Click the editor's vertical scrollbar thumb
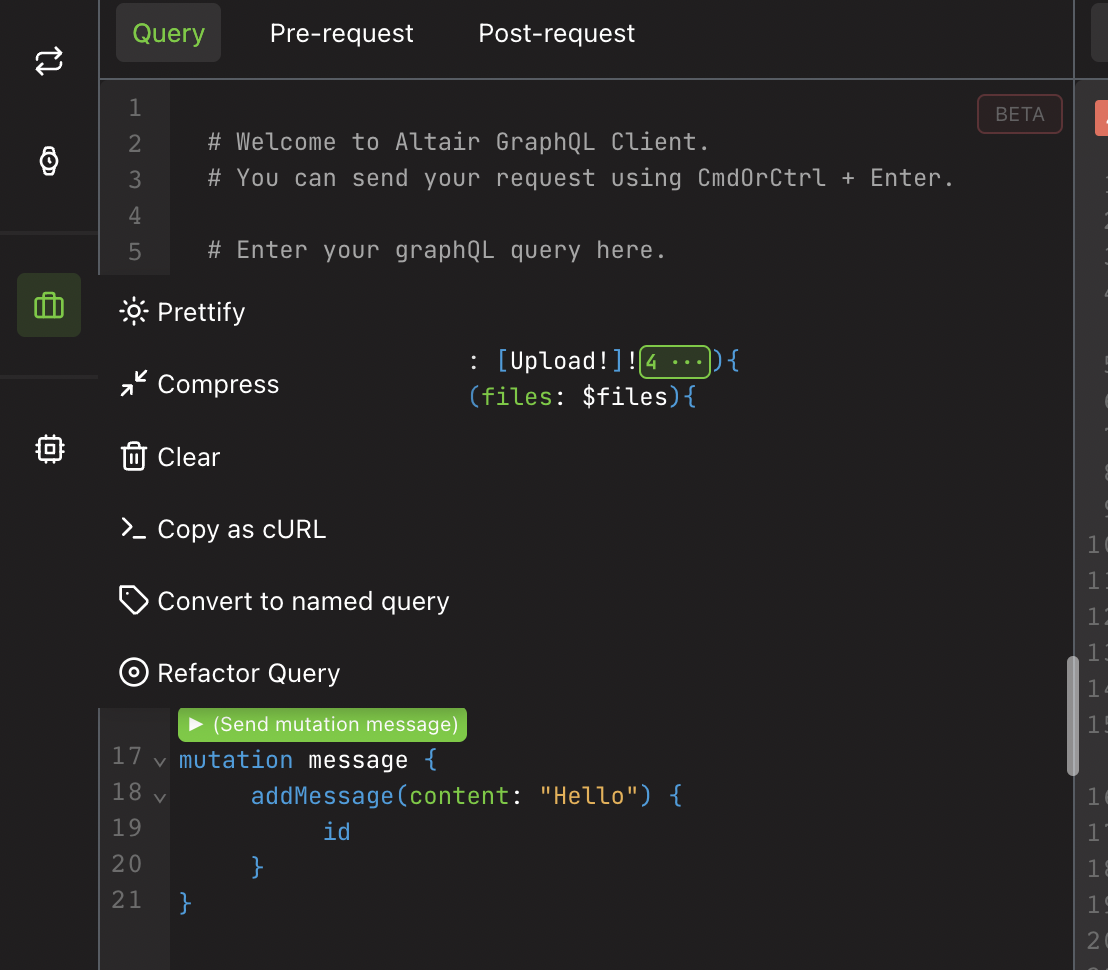 pos(1072,715)
